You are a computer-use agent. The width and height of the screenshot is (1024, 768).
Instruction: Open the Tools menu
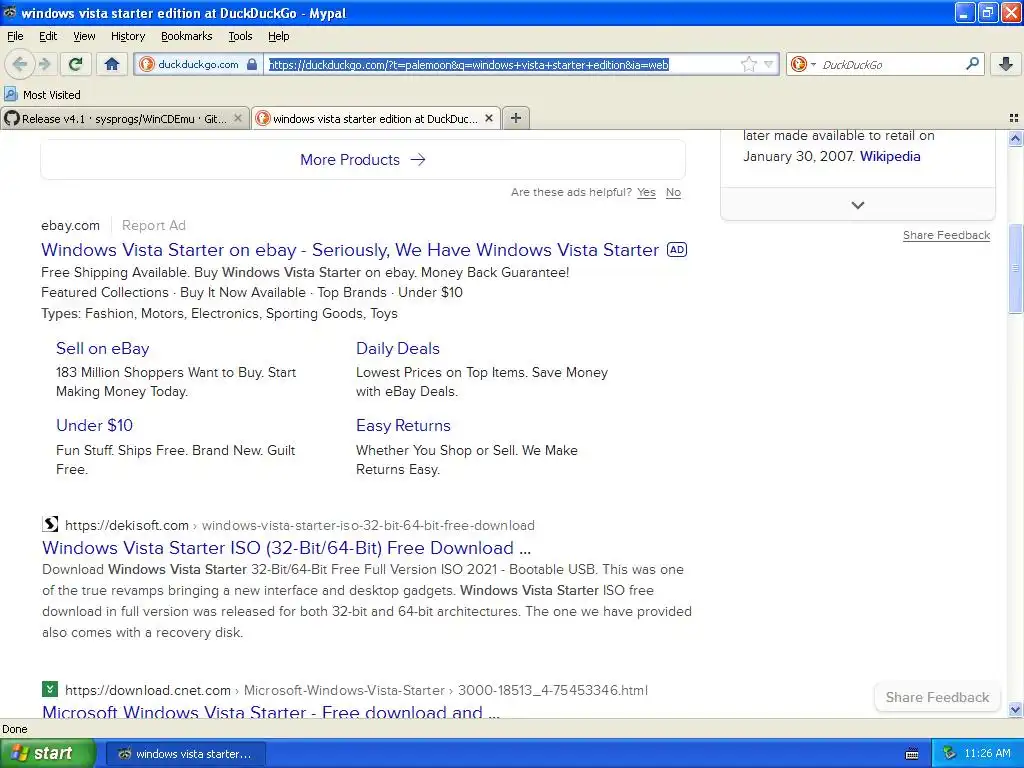point(240,36)
